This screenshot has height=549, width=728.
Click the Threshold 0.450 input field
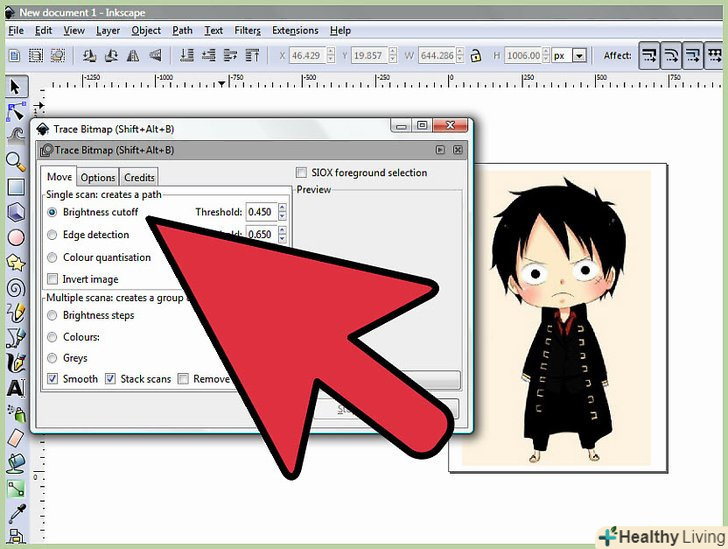pyautogui.click(x=261, y=212)
